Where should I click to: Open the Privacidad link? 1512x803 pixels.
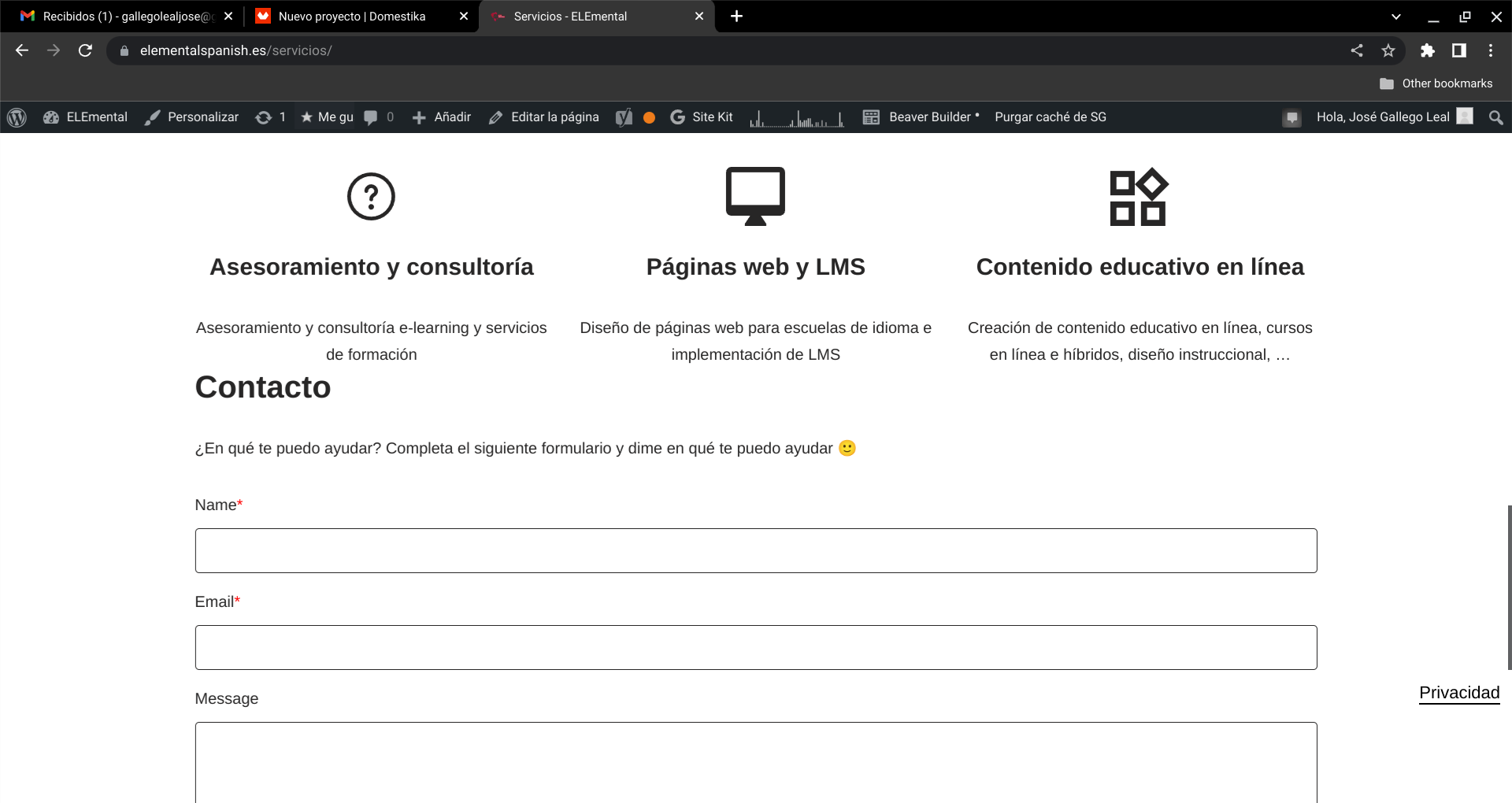click(x=1458, y=693)
